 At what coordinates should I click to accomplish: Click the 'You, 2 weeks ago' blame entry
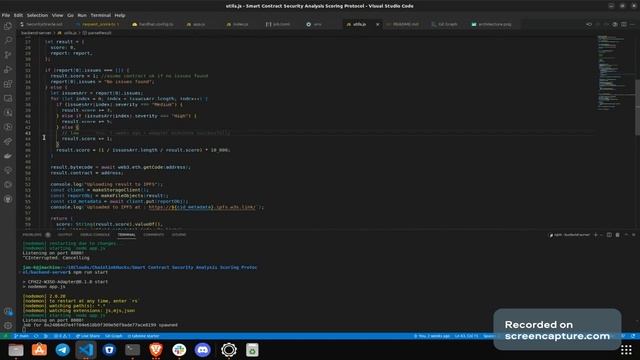pos(432,336)
